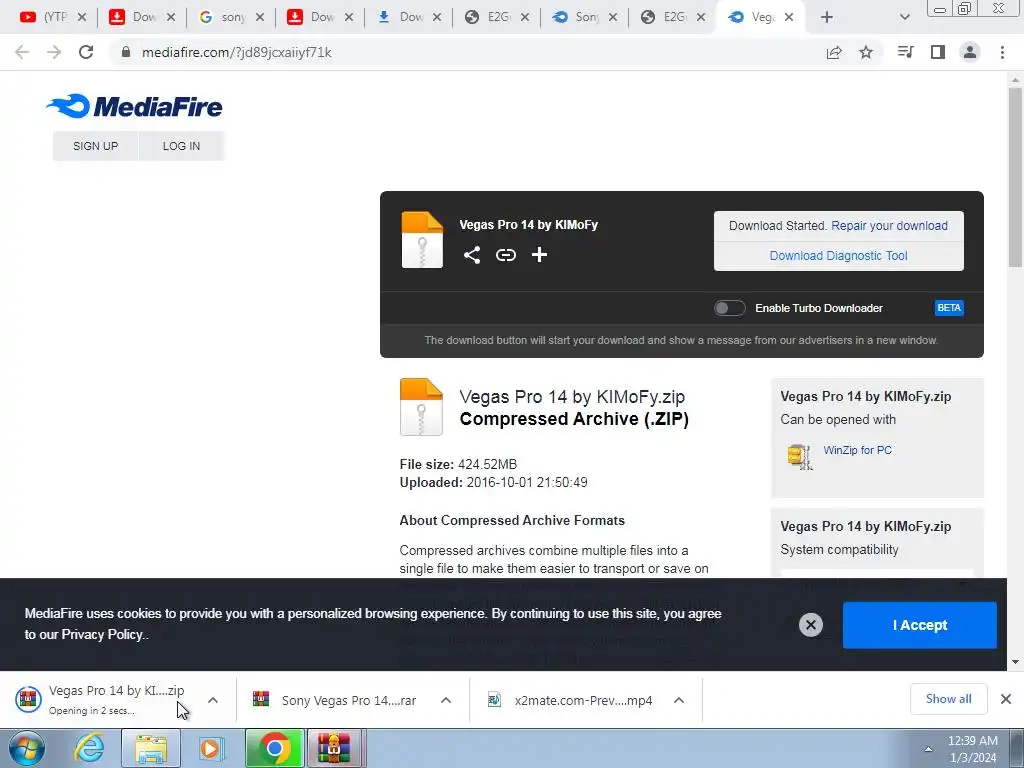Expand options for x2mate.com mp4 download
Viewport: 1024px width, 768px height.
pos(679,700)
